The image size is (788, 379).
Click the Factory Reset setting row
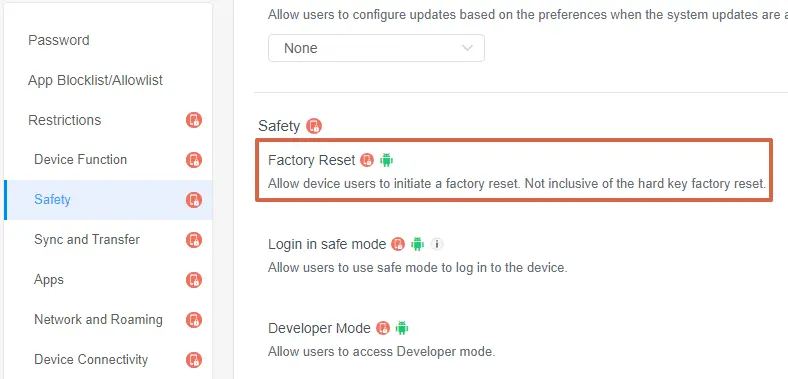[x=514, y=170]
